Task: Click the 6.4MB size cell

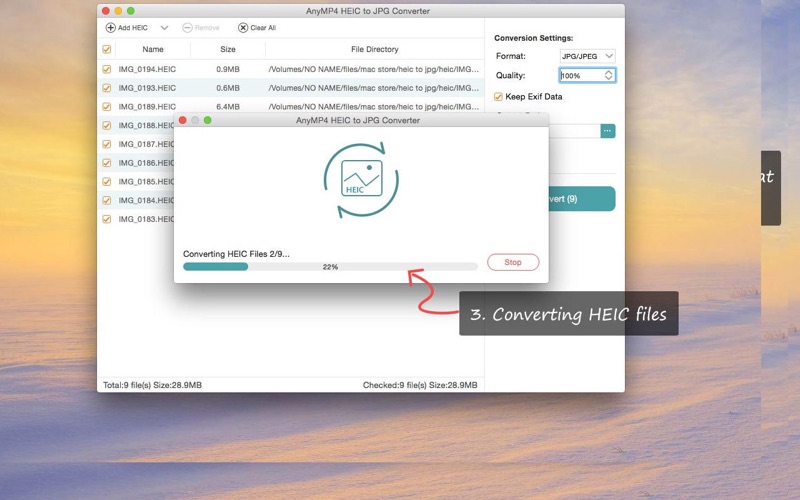Action: click(228, 107)
